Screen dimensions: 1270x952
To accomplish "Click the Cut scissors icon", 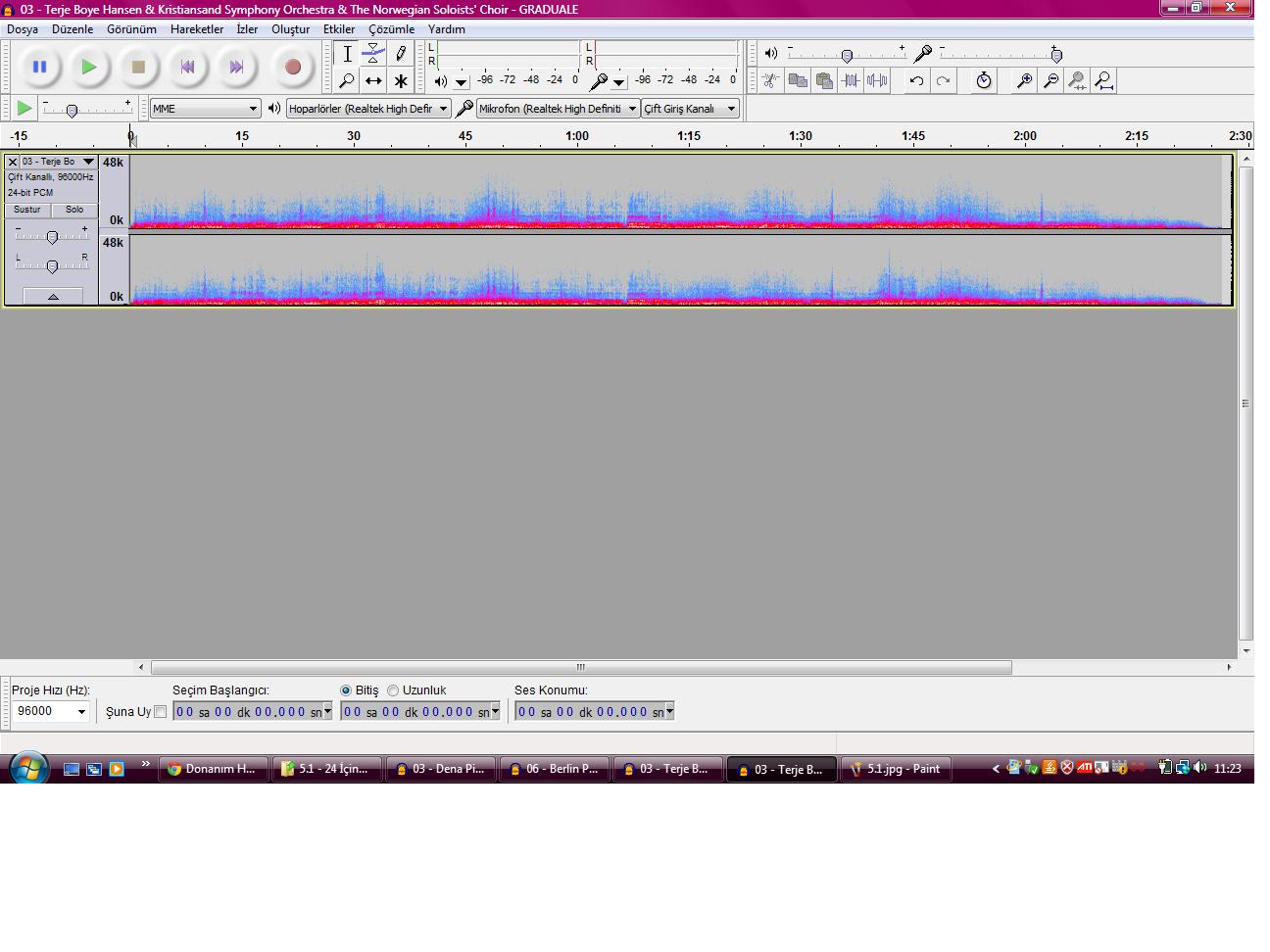I will [x=771, y=80].
